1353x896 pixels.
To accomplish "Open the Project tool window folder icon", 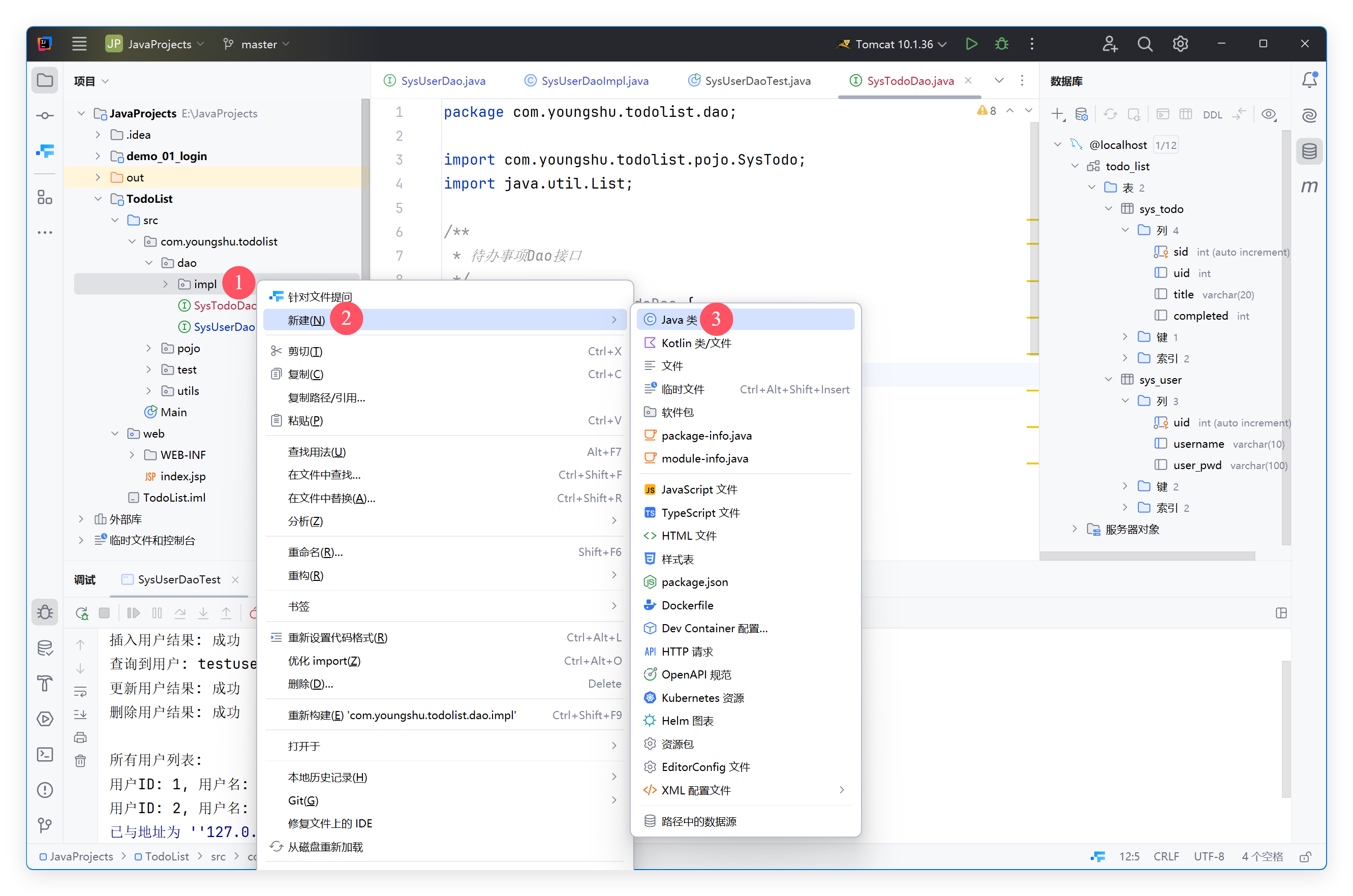I will coord(45,81).
